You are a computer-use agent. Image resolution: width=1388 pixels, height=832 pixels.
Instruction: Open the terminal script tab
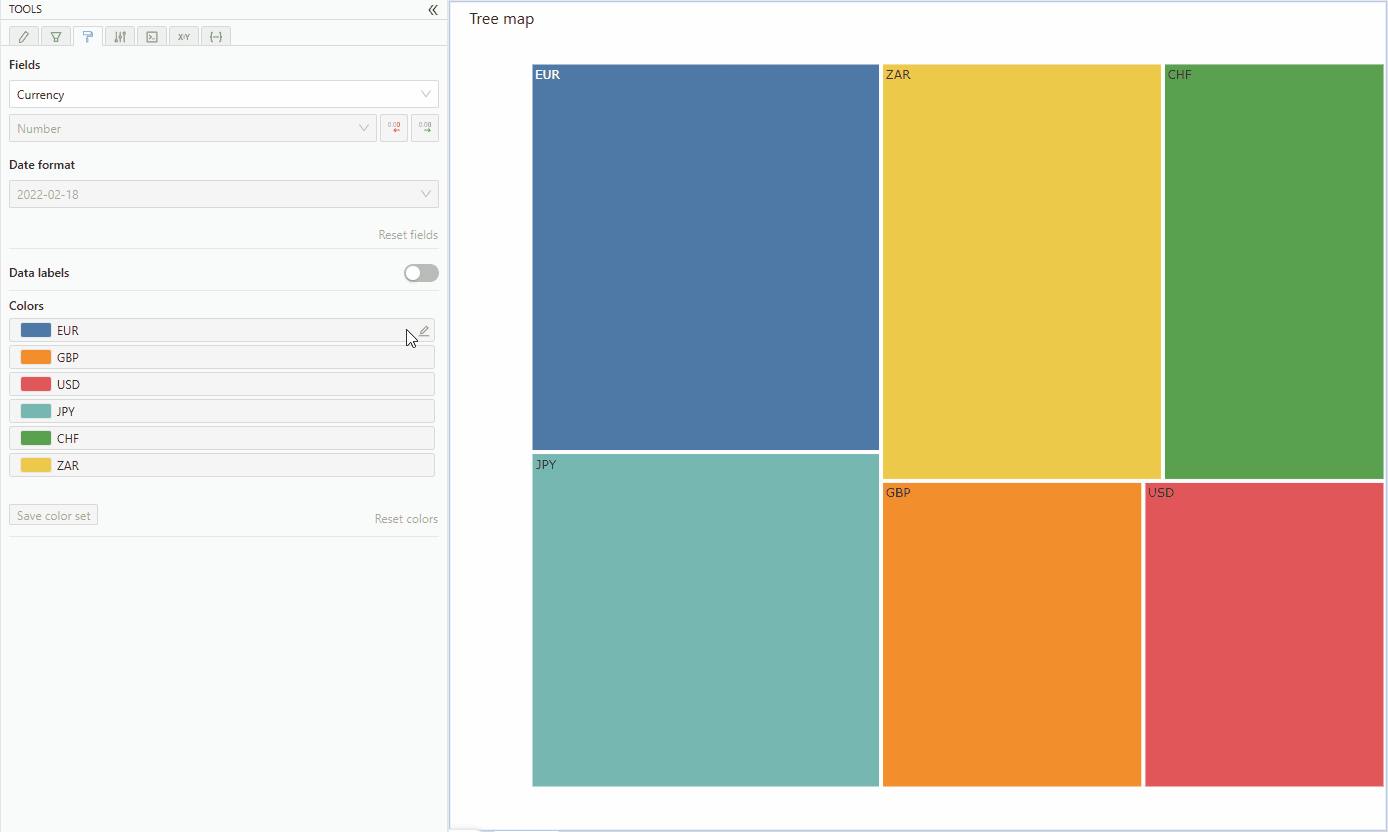pyautogui.click(x=152, y=37)
